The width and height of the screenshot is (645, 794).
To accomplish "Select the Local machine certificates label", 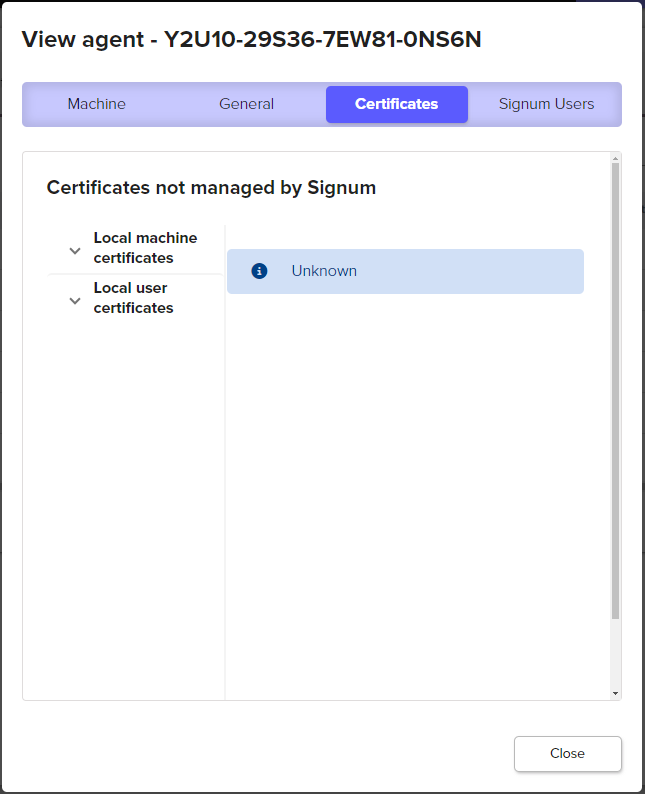I will point(145,248).
